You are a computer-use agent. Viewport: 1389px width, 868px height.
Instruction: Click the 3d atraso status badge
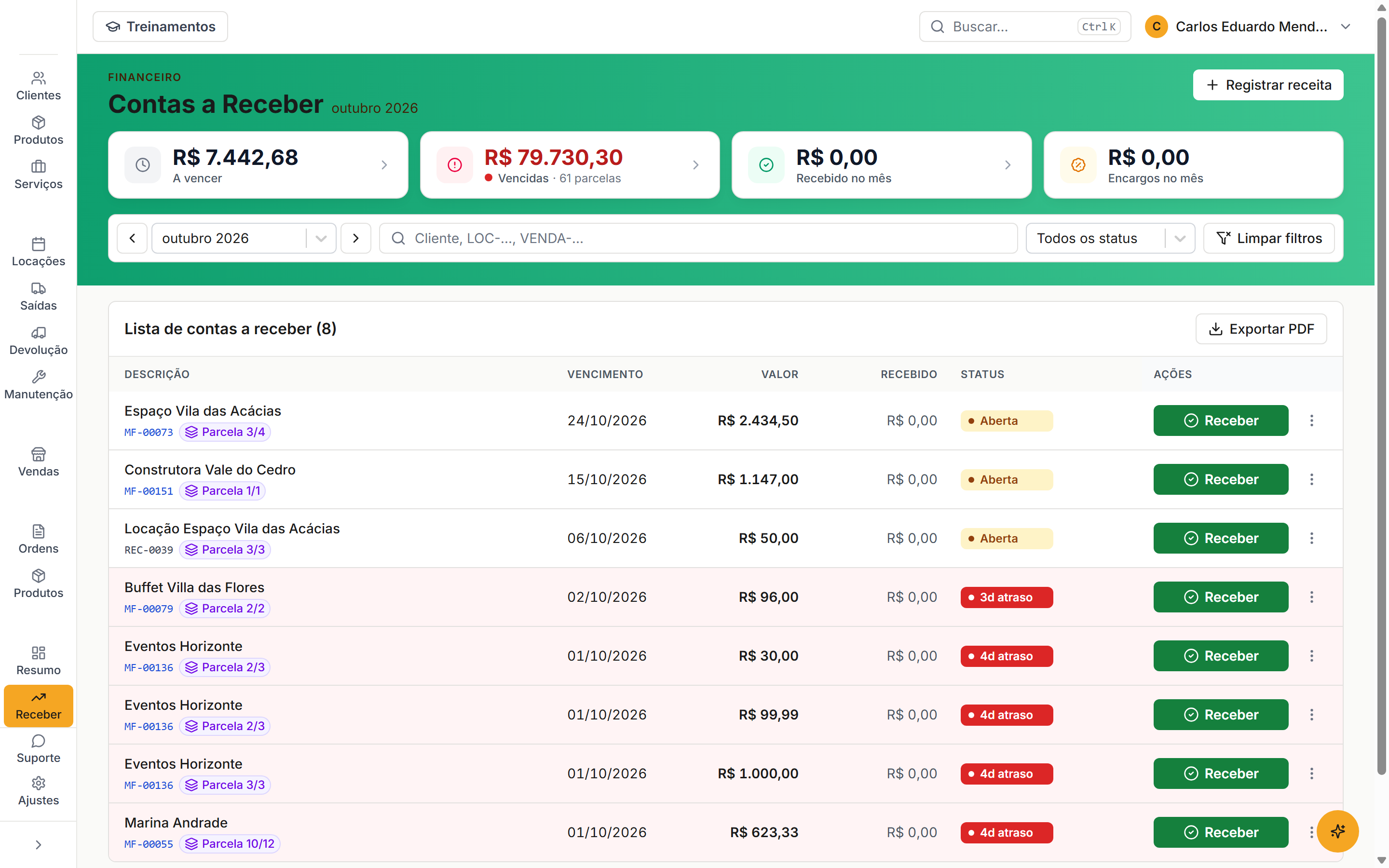click(x=1007, y=597)
